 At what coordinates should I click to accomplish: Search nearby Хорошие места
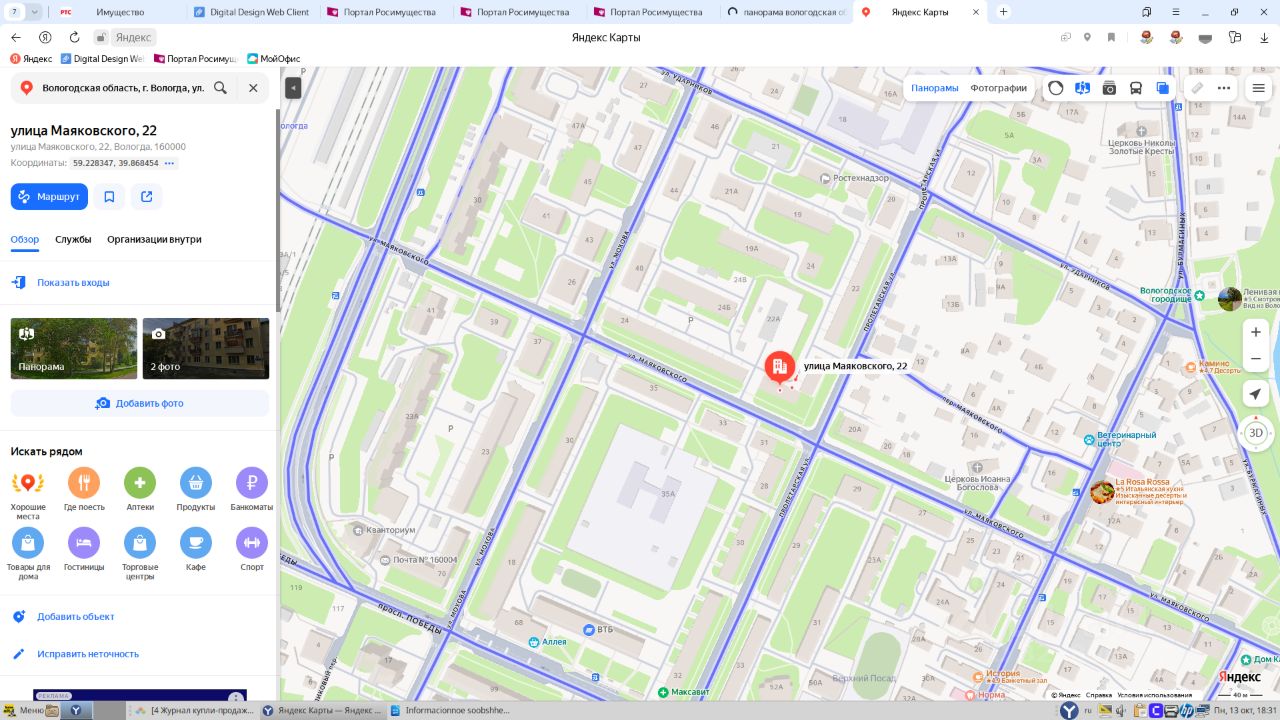coord(28,493)
